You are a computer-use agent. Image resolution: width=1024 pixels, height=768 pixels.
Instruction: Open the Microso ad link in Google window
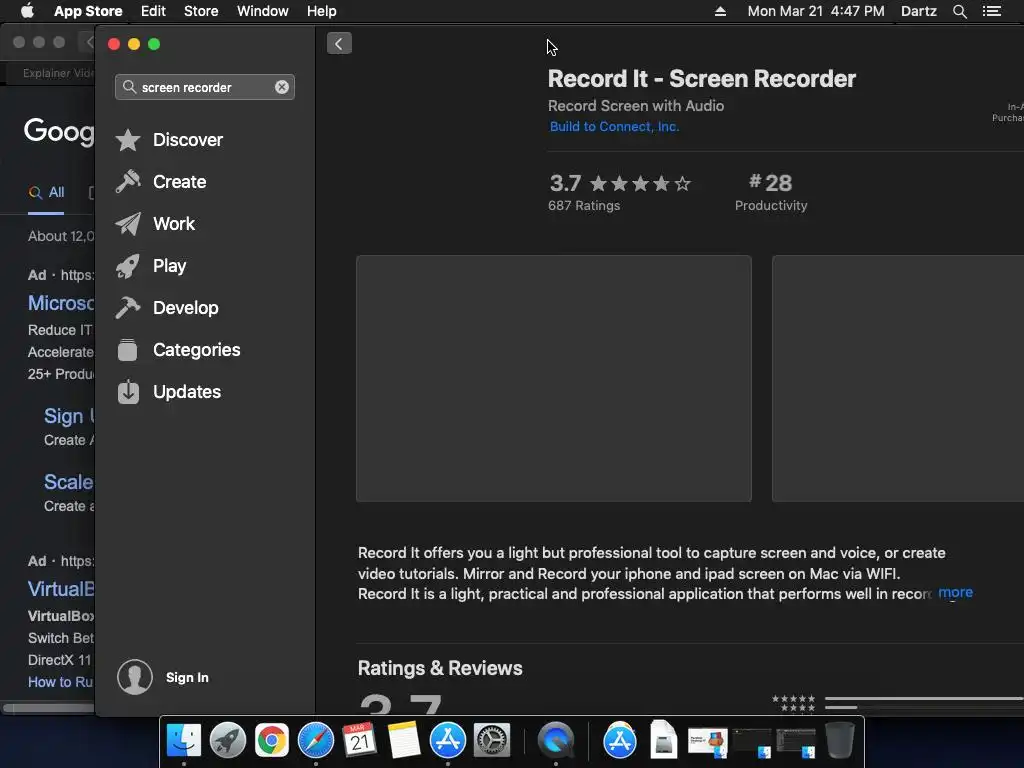61,303
